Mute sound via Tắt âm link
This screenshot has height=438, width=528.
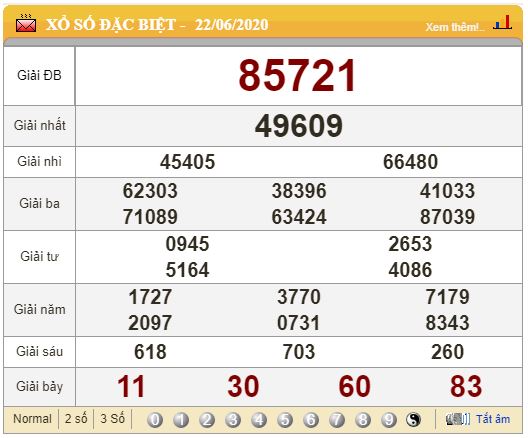click(x=493, y=419)
